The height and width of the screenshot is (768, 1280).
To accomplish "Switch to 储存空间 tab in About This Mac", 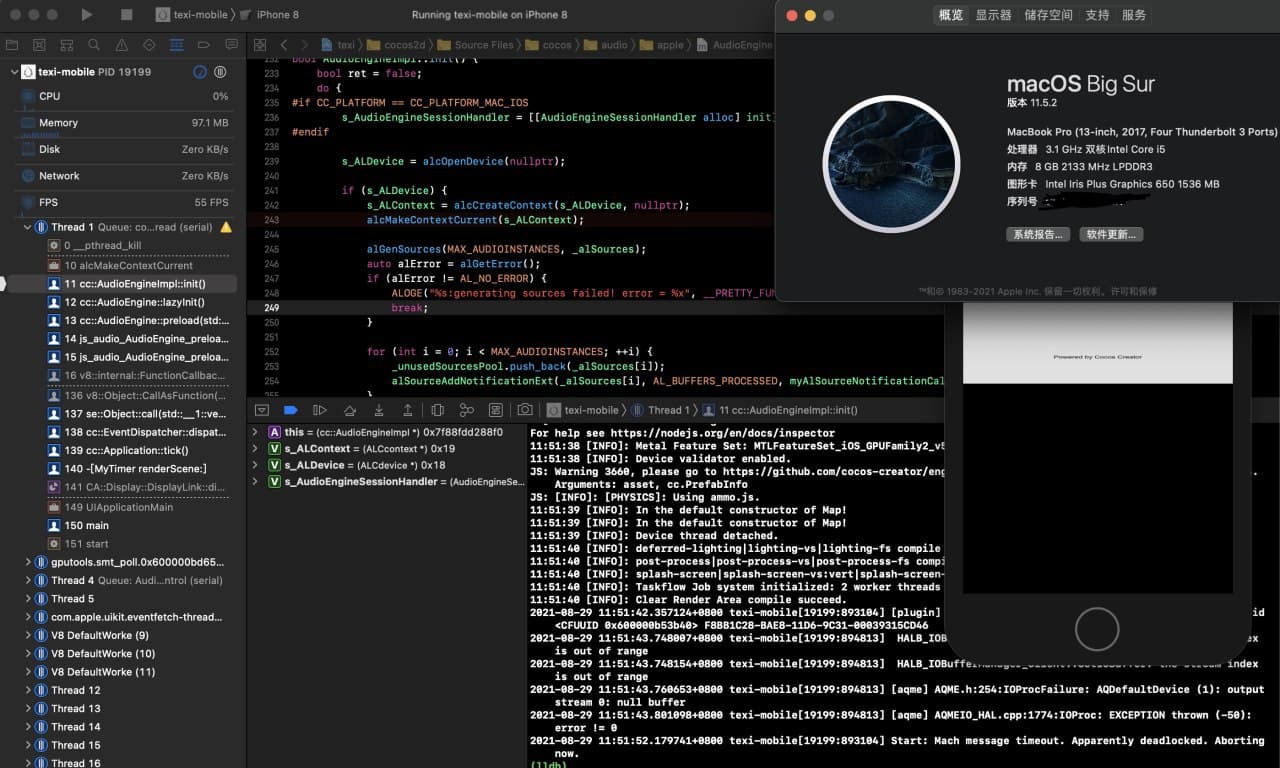I will pos(1049,15).
